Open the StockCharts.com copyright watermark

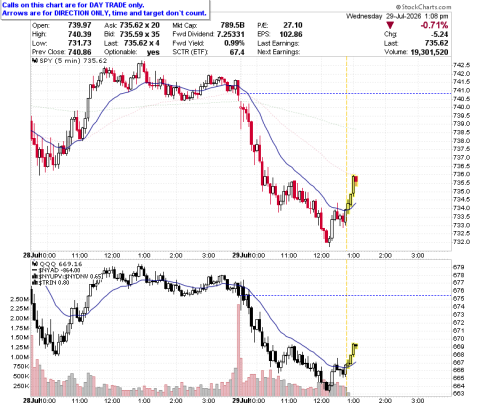(x=423, y=7)
